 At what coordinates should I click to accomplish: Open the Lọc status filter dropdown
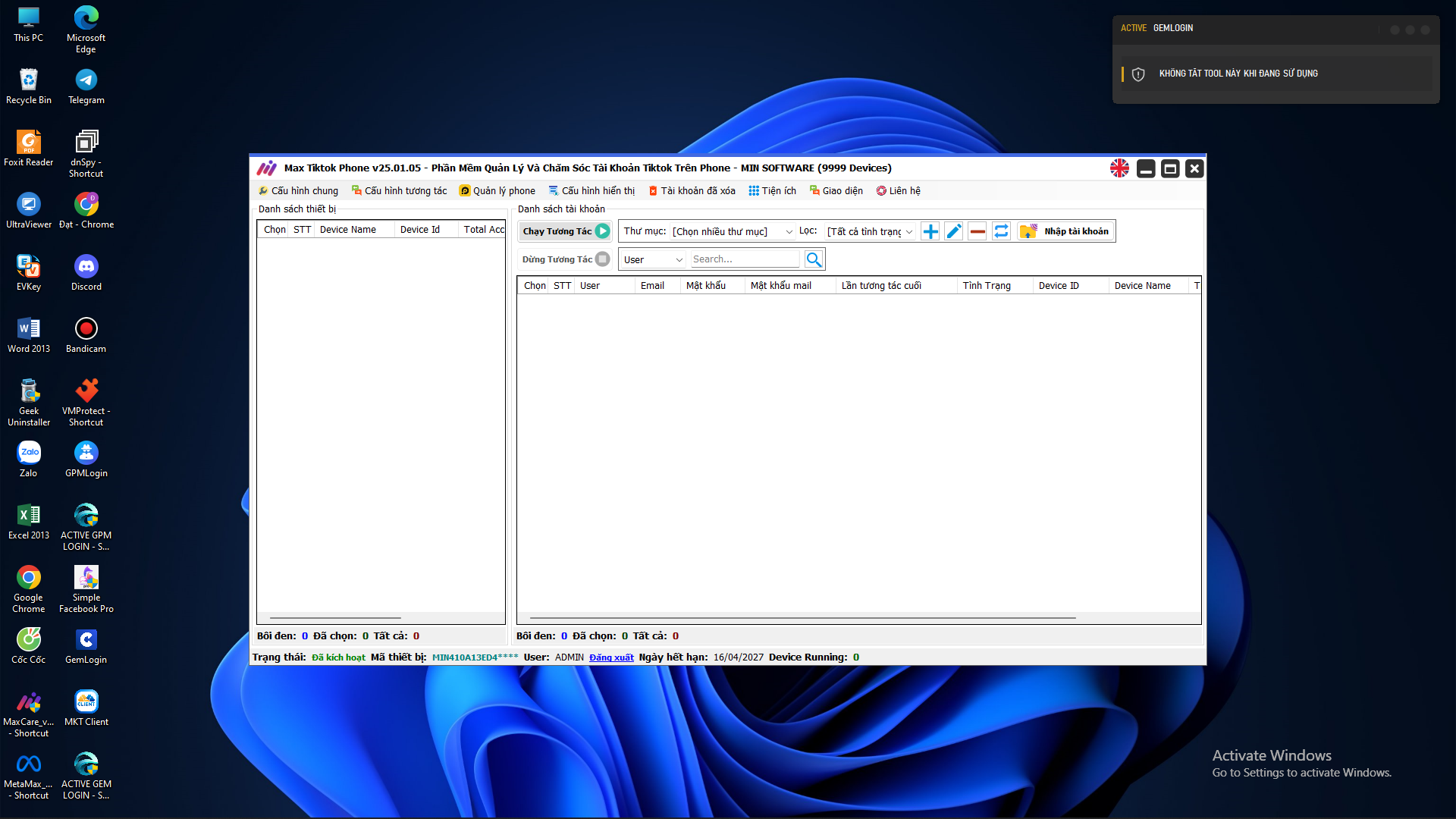click(x=871, y=231)
